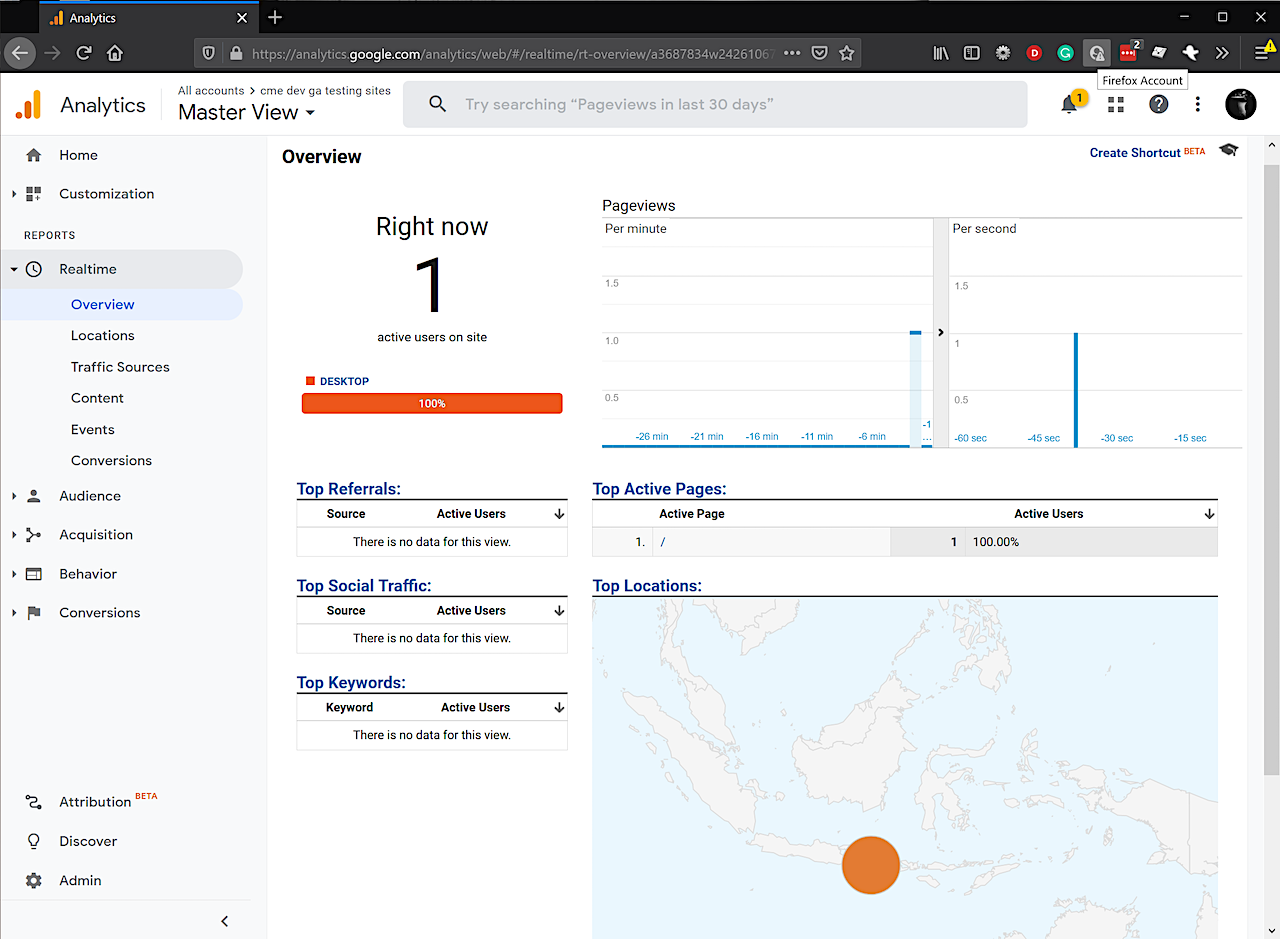Open the Firefox hamburger menu
The height and width of the screenshot is (939, 1280).
click(1262, 53)
